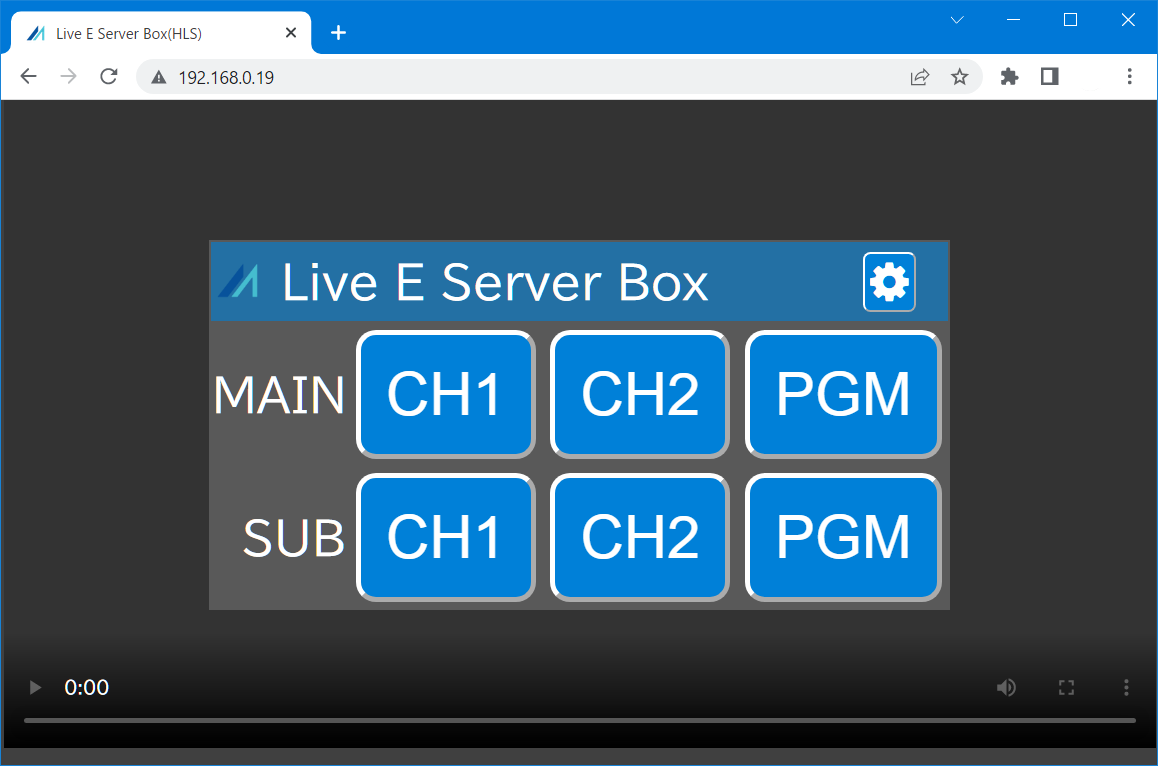Open Chrome three-dot menu
The width and height of the screenshot is (1158, 766).
click(1129, 76)
